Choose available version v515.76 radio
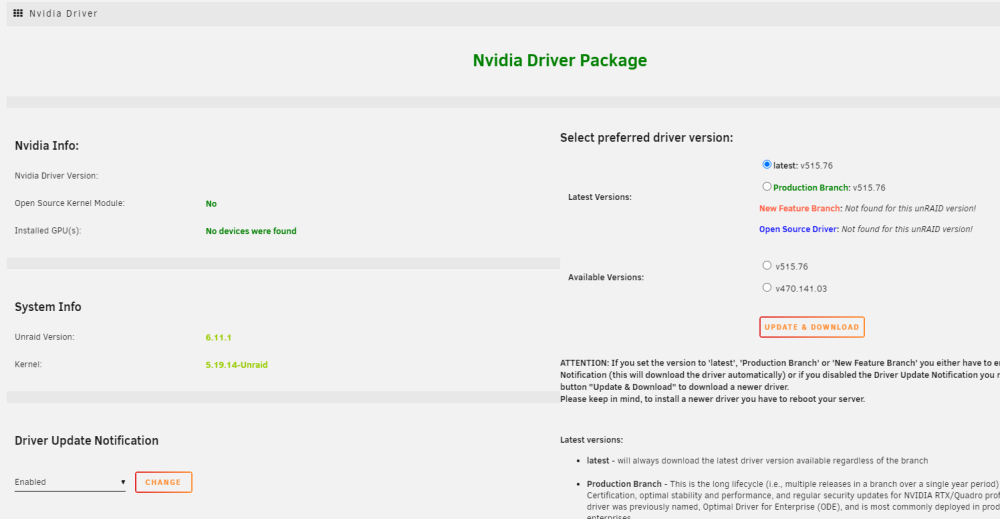 pos(767,265)
